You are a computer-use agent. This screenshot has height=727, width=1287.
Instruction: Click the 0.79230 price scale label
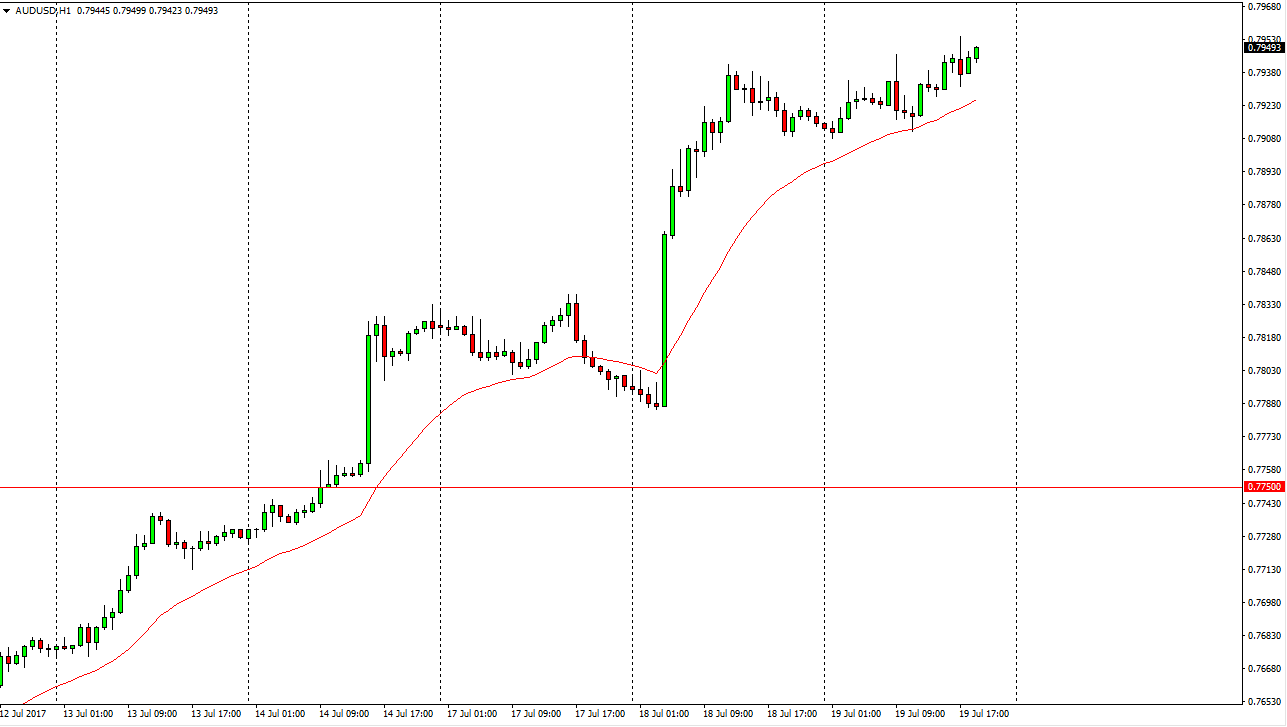[1266, 106]
